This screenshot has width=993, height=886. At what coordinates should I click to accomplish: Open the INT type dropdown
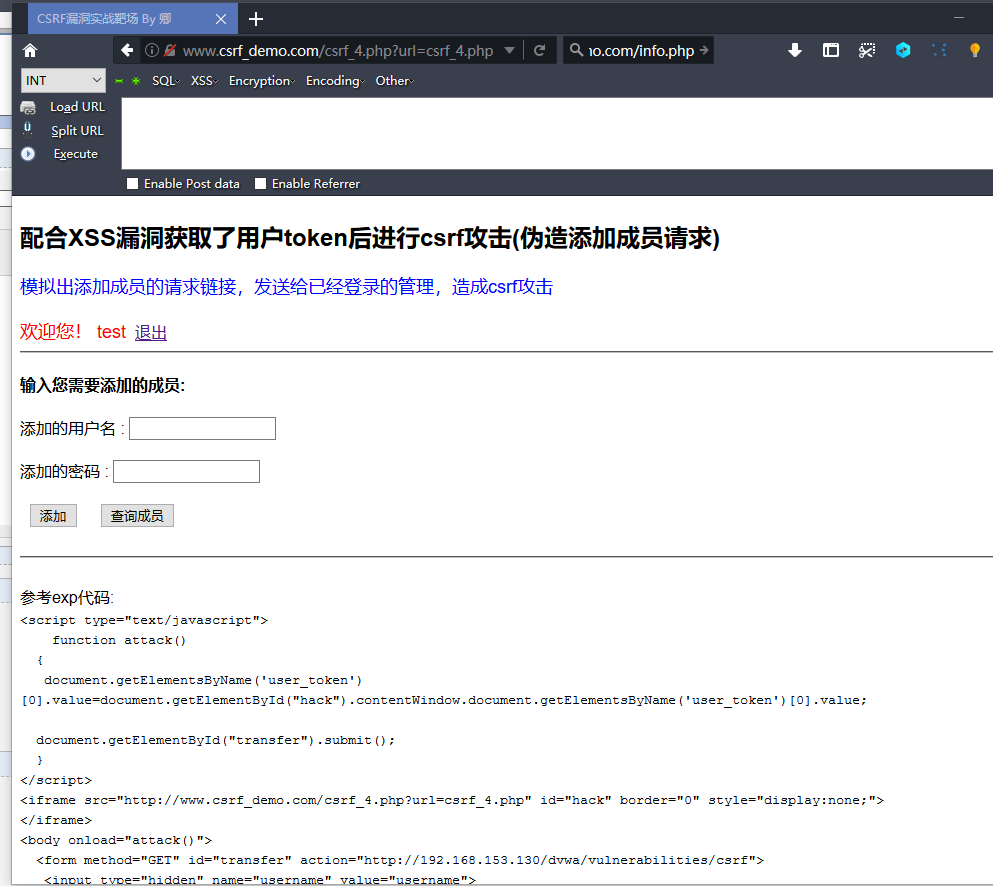pos(63,80)
